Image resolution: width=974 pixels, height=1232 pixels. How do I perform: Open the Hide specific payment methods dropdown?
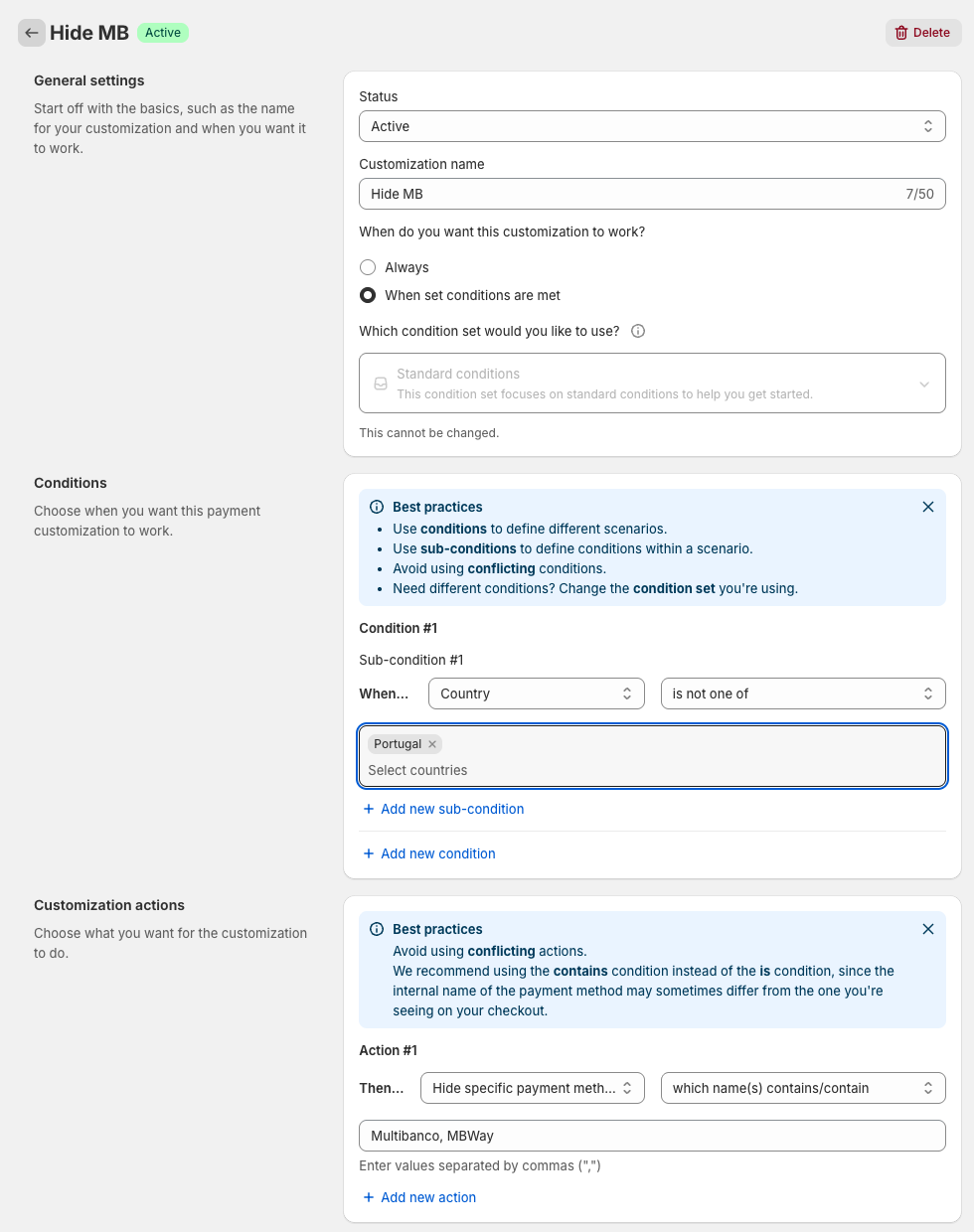pyautogui.click(x=533, y=1088)
